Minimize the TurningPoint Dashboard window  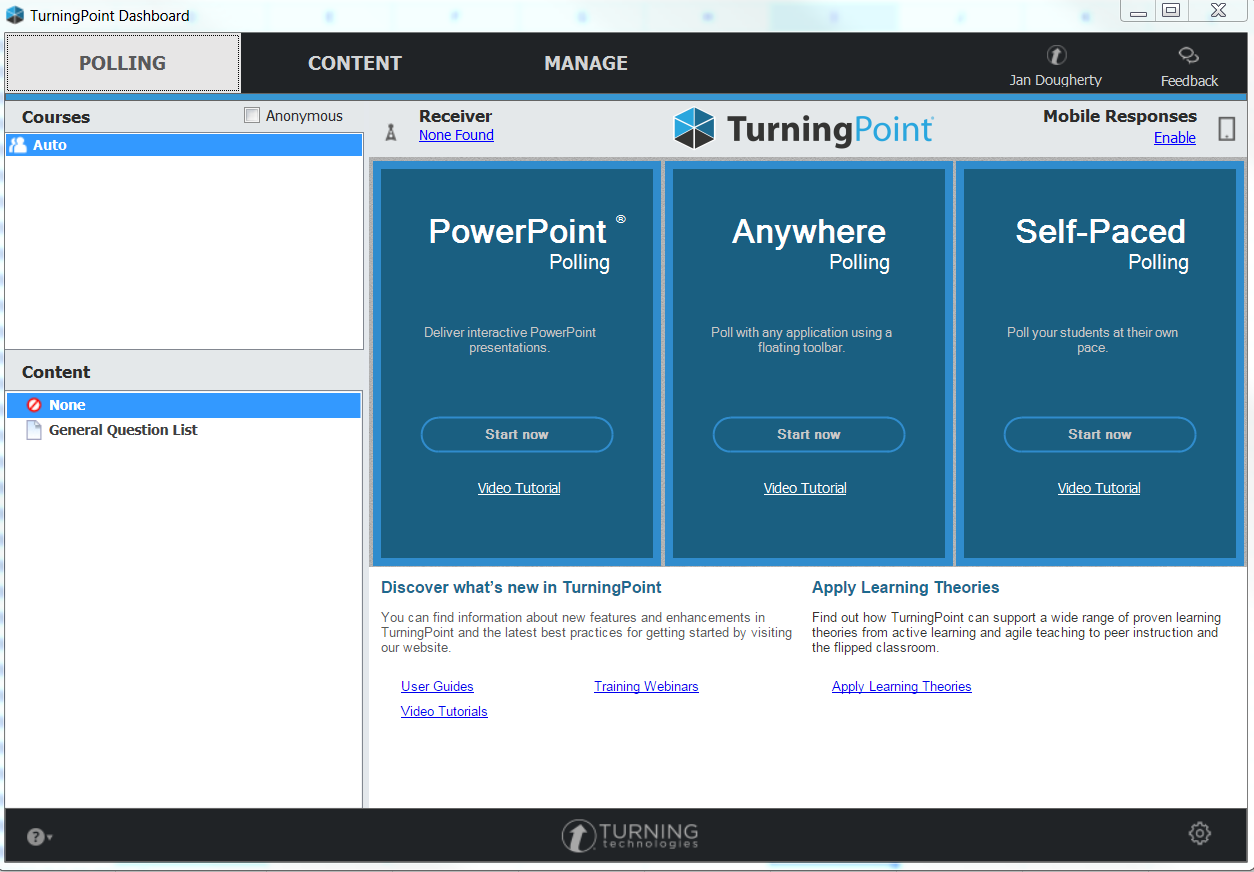tap(1137, 10)
